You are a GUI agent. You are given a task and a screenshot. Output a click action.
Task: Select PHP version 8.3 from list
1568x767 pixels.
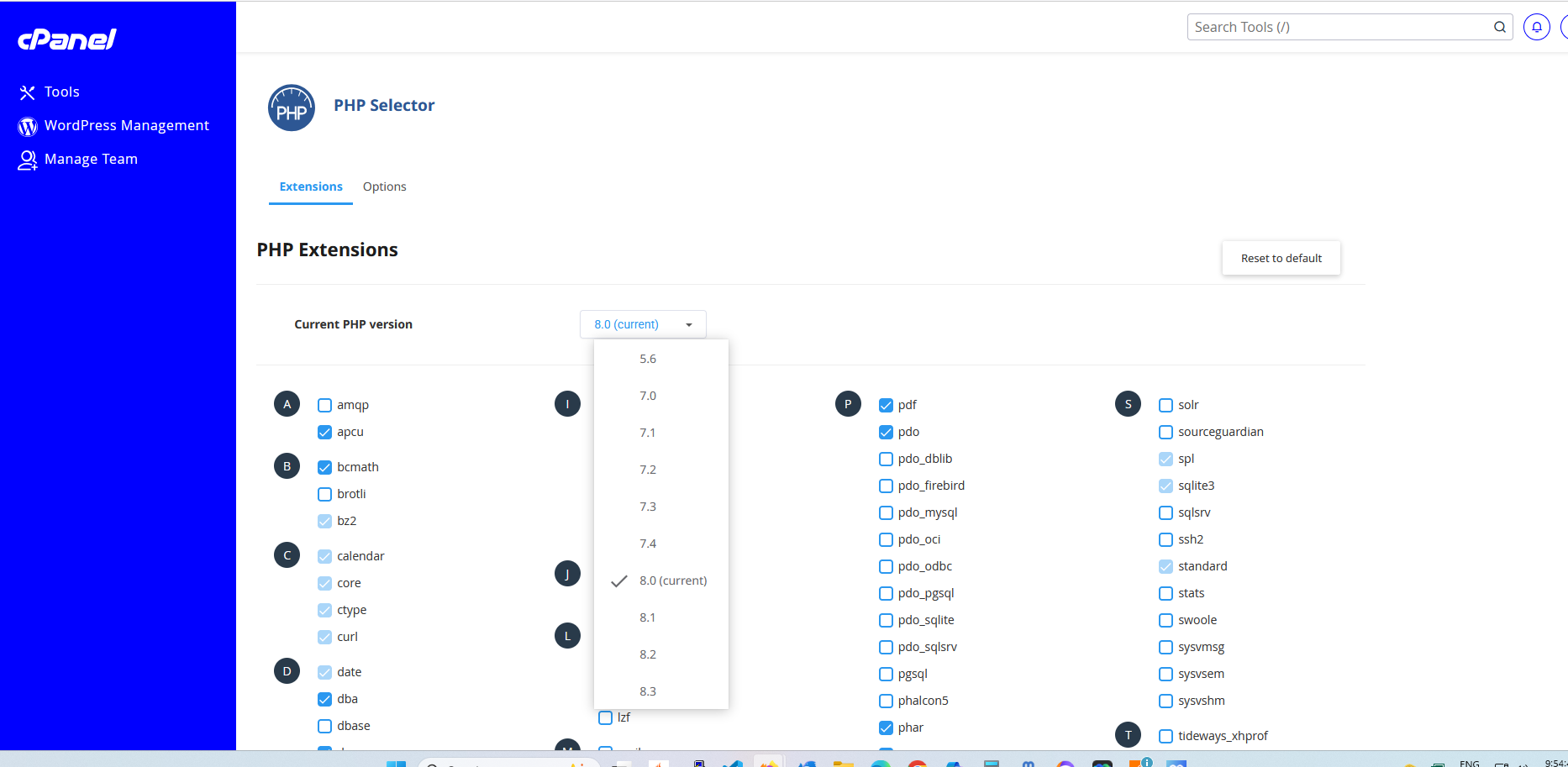tap(647, 691)
